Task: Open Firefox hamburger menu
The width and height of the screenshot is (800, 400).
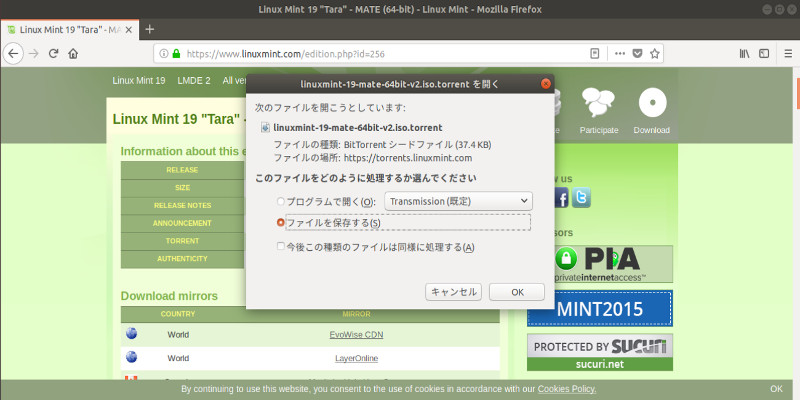Action: pos(788,54)
